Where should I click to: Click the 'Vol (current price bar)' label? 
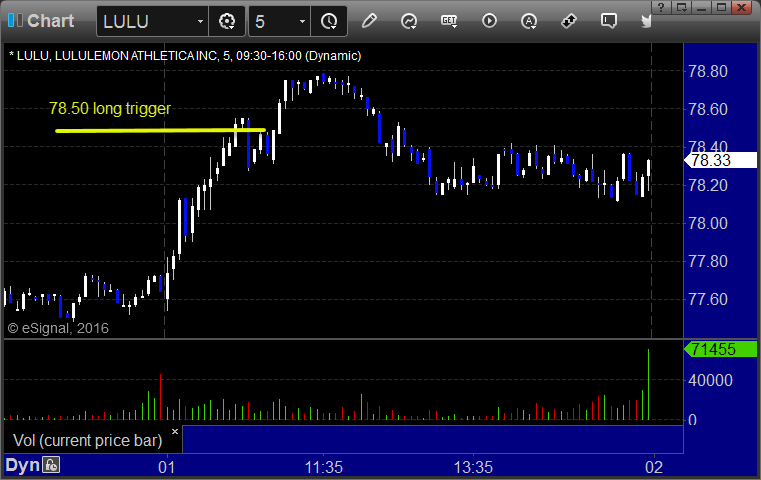(87, 440)
